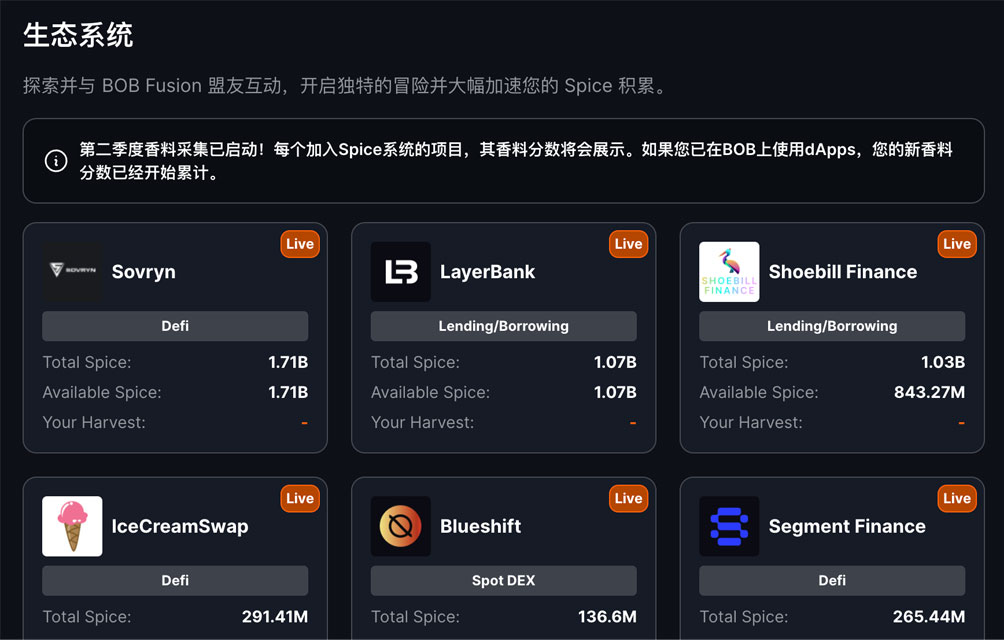Open the IceCreamSwap project title

pyautogui.click(x=180, y=526)
